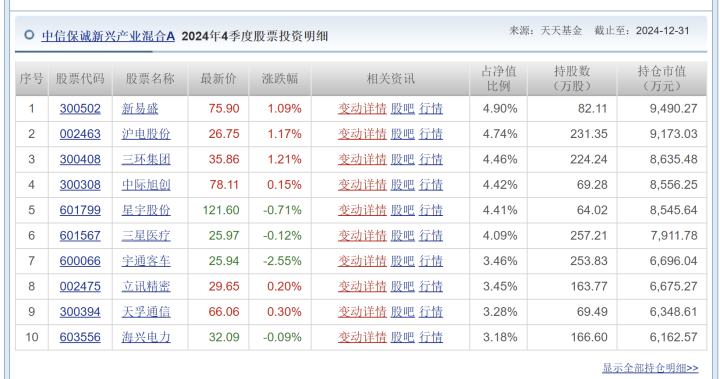Open stock code 002475 link
This screenshot has width=720, height=379.
[x=80, y=286]
